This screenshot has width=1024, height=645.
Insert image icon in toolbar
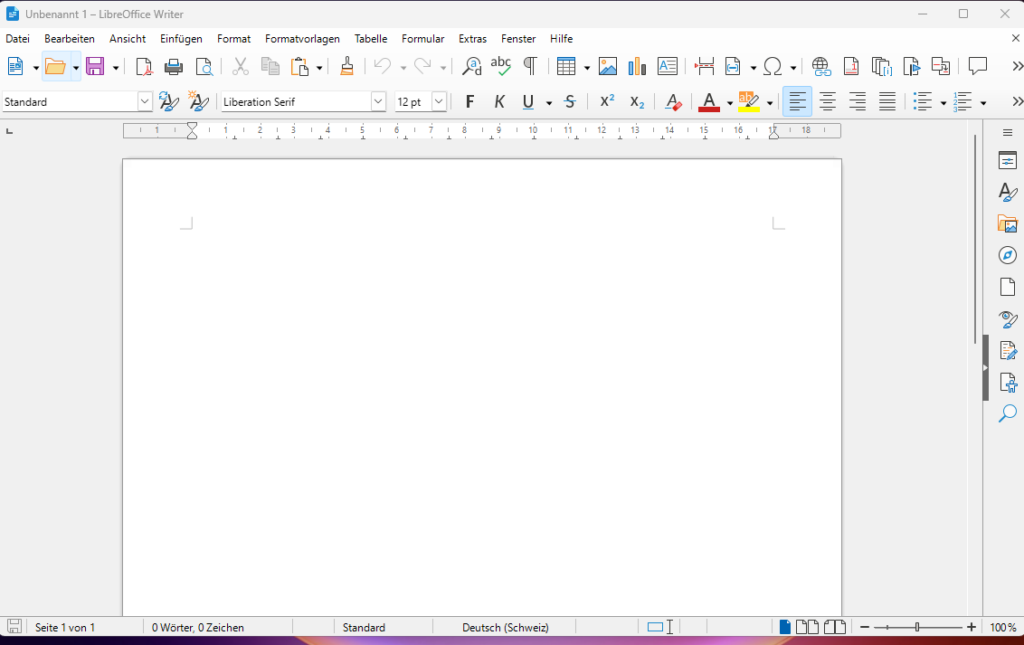607,67
